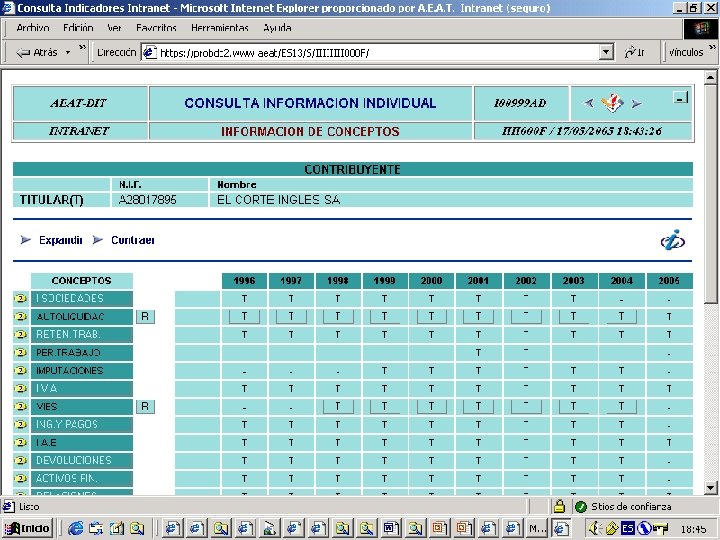The image size is (720, 540).
Task: Click the center emblem icon between arrows
Action: click(613, 103)
